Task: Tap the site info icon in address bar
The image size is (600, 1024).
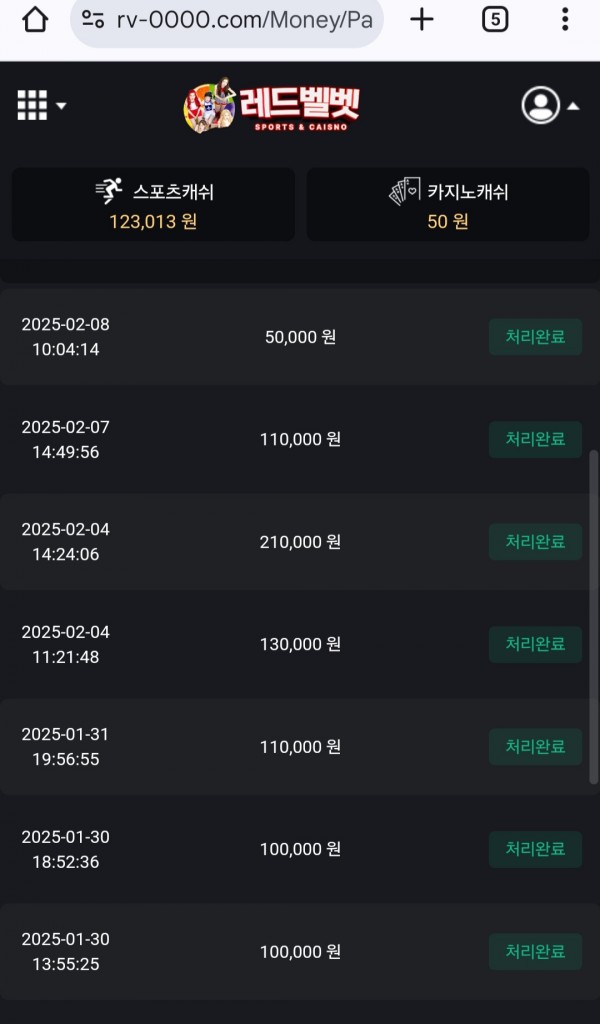Action: 94,20
